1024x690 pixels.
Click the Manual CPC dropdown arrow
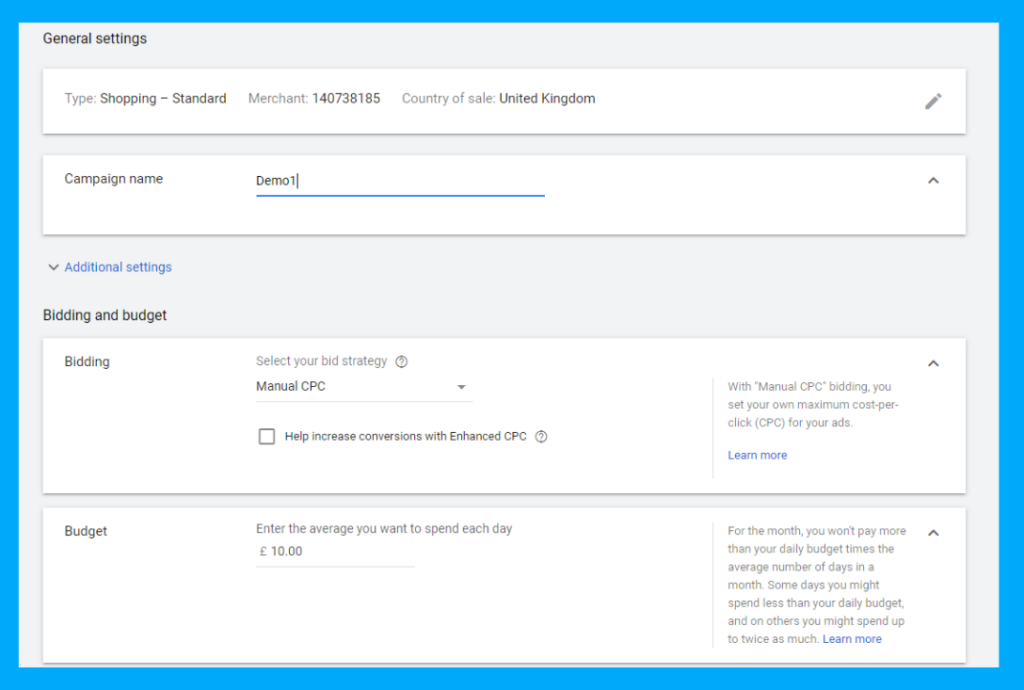[461, 386]
